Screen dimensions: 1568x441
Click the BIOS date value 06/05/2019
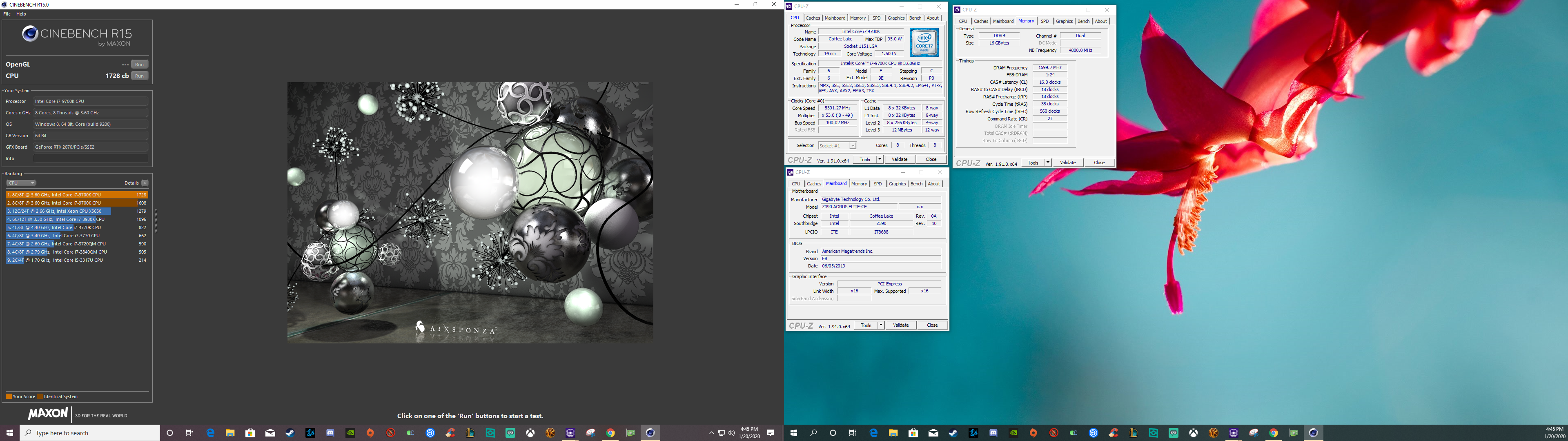click(881, 266)
